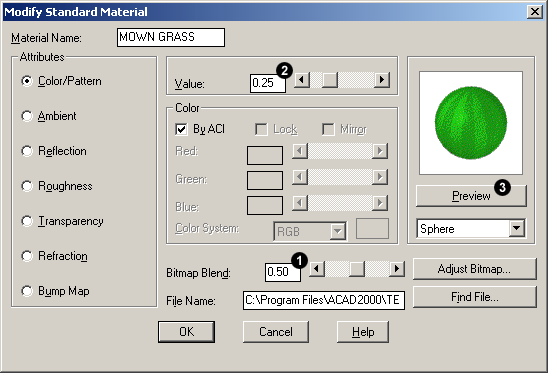This screenshot has width=548, height=373.
Task: Choose the Bump Map attribute
Action: pyautogui.click(x=27, y=291)
